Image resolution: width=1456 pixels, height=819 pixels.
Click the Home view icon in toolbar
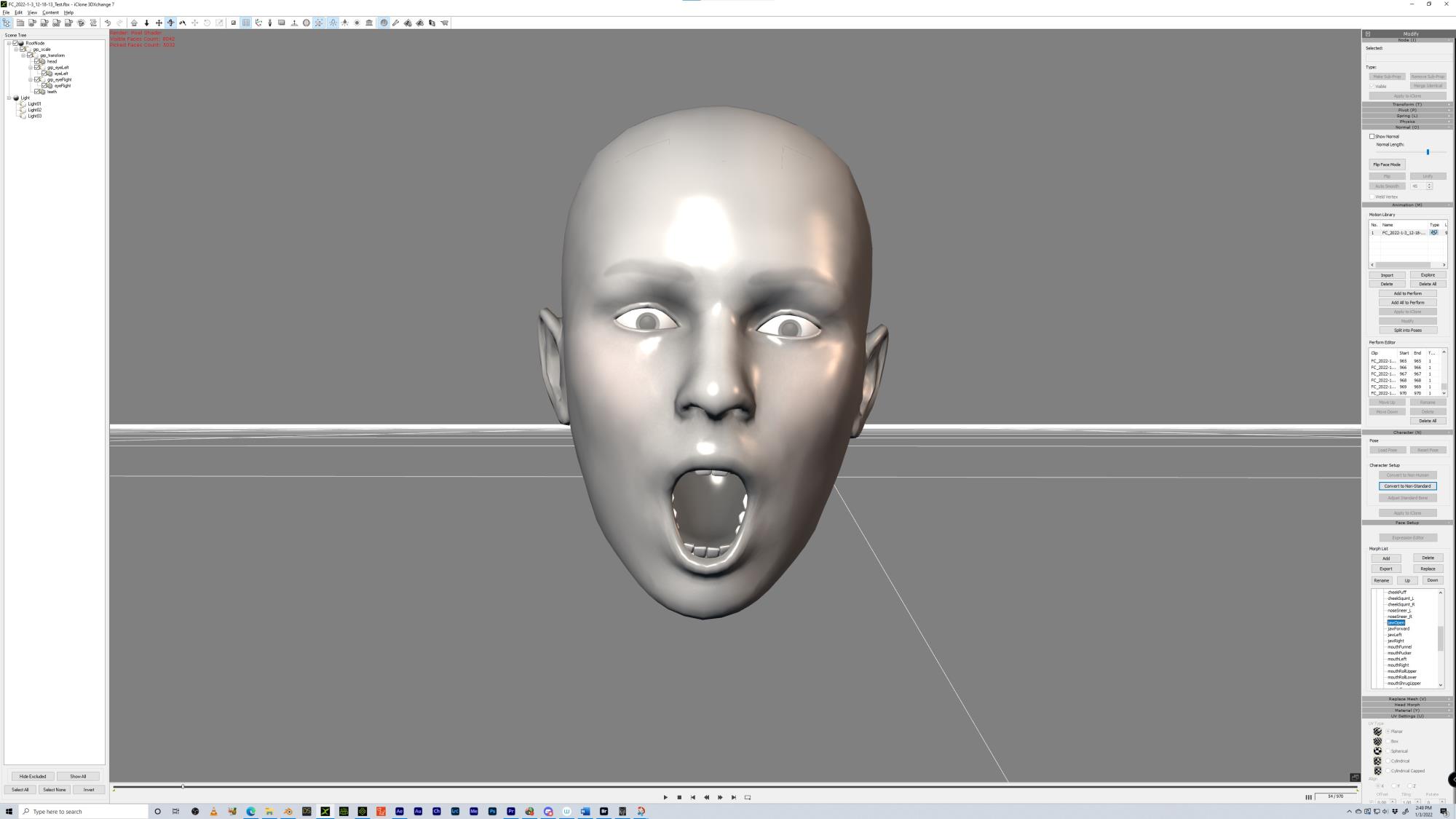(x=134, y=23)
